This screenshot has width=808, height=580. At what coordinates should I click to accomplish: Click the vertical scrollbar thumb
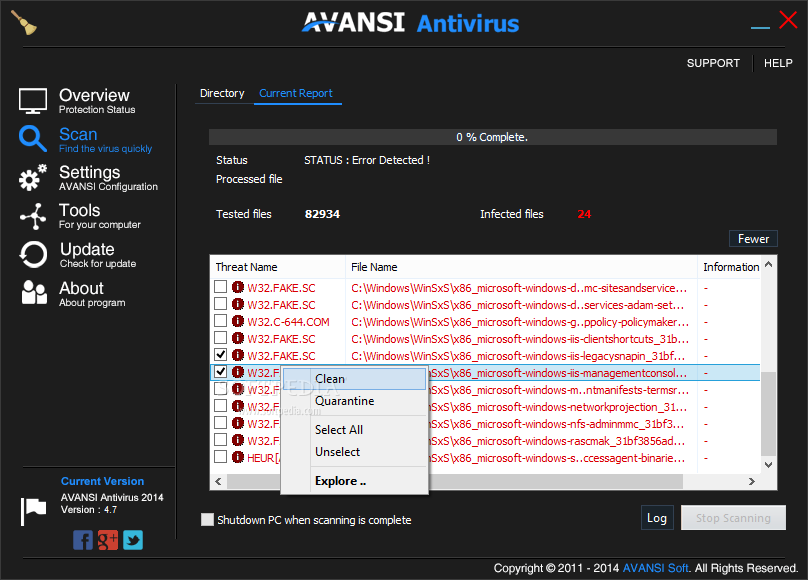pyautogui.click(x=768, y=414)
